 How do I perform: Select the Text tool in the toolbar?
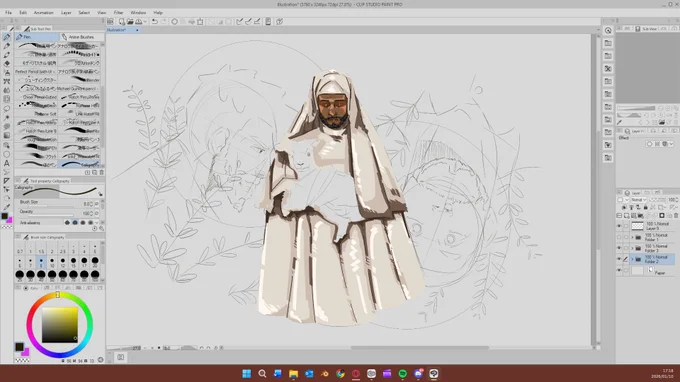point(7,163)
